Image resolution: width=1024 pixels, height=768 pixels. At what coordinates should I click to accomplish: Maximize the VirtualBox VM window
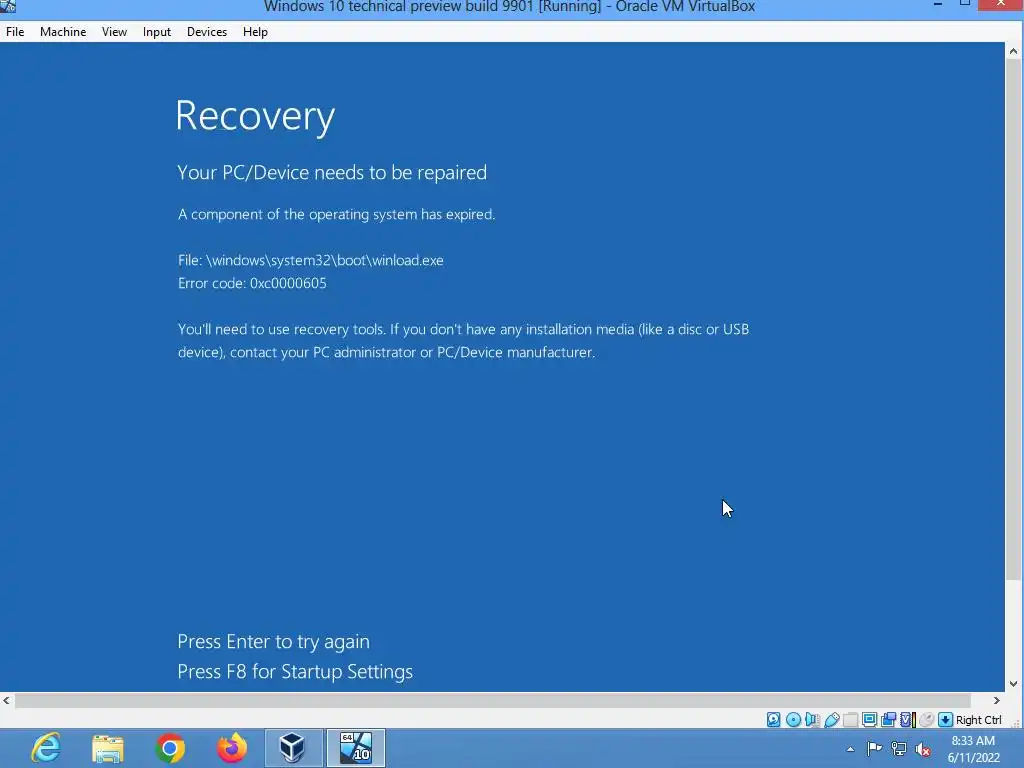tap(965, 4)
